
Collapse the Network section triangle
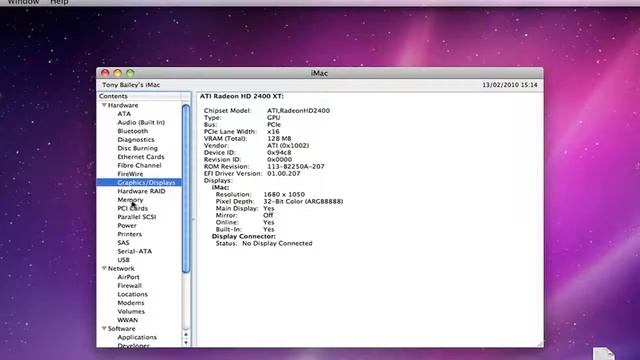coord(104,269)
